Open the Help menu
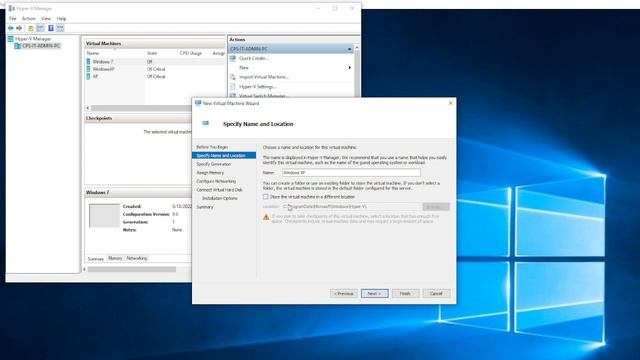Image resolution: width=640 pixels, height=360 pixels. point(61,19)
